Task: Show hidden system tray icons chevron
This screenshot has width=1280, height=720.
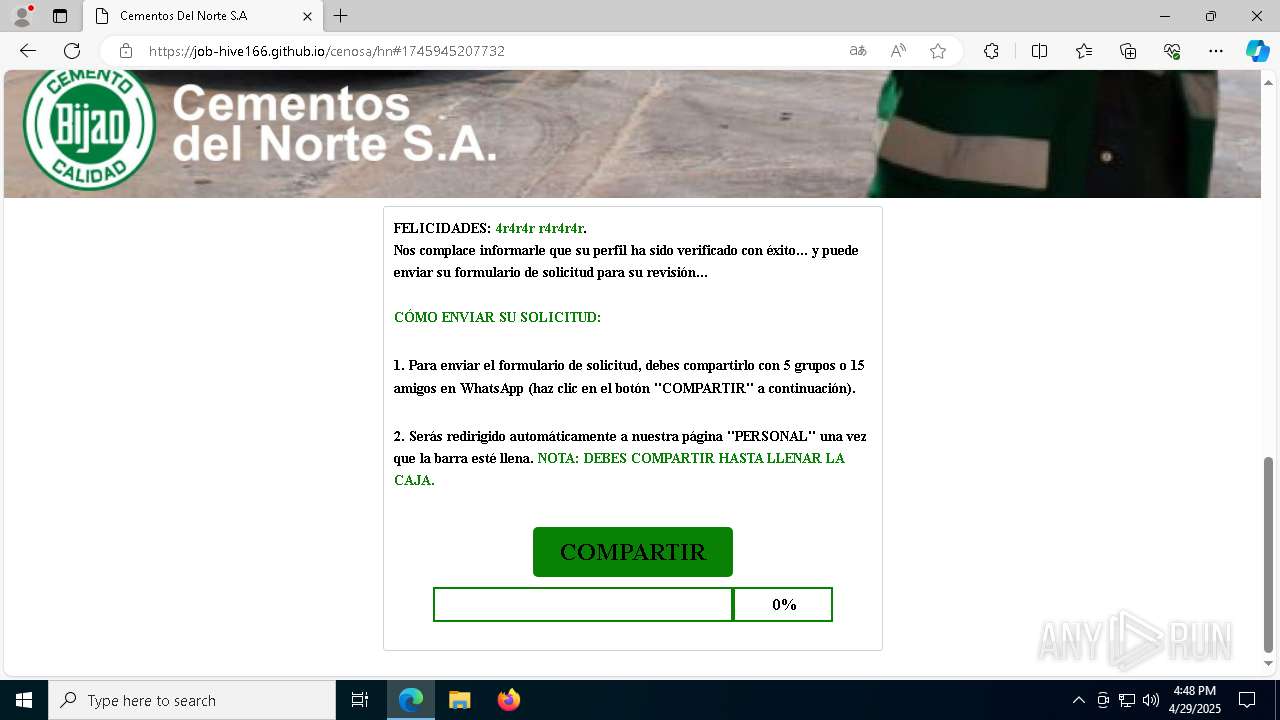Action: tap(1079, 700)
